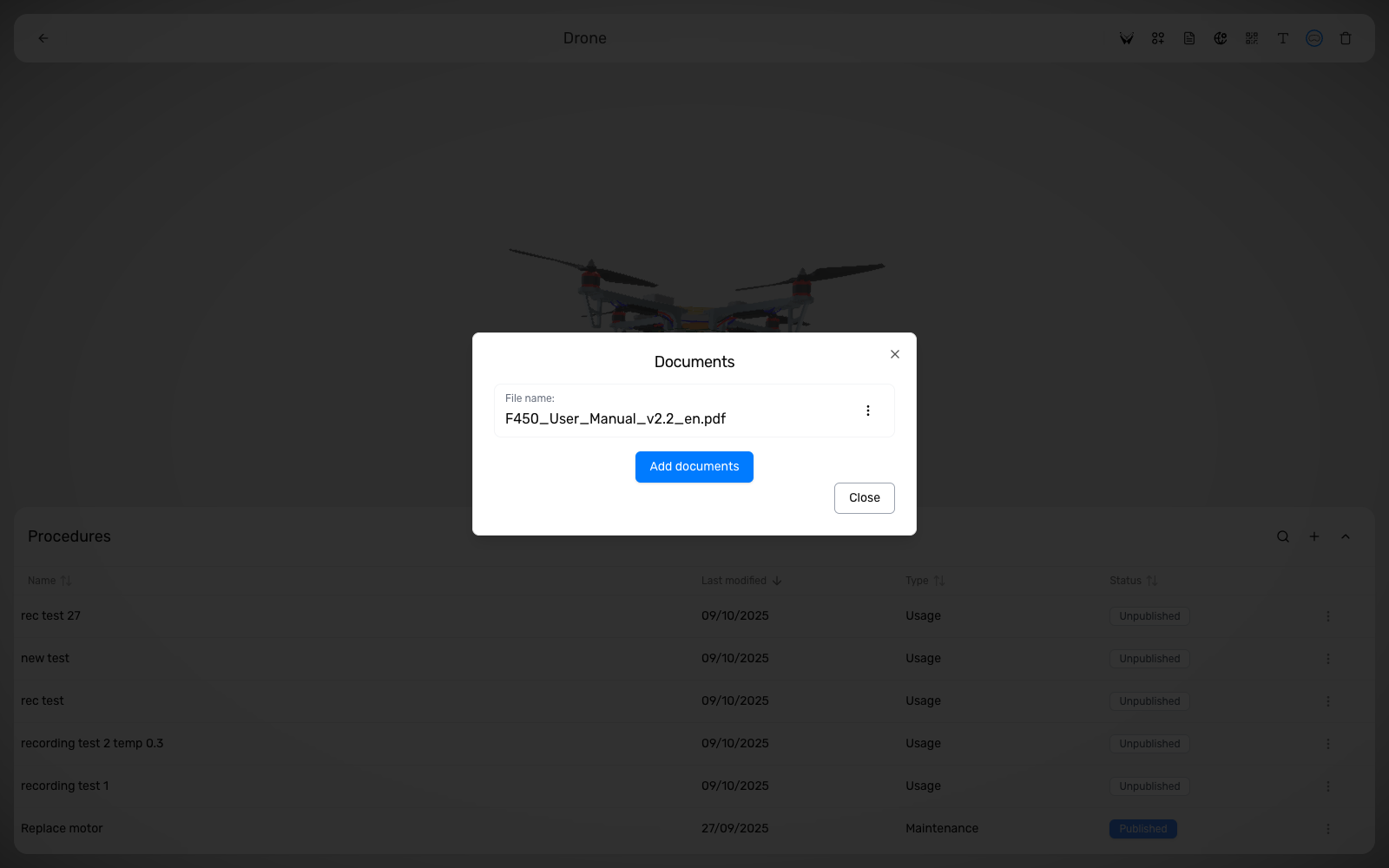The width and height of the screenshot is (1389, 868).
Task: Click the W-shaped logo icon in top toolbar
Action: point(1127,38)
